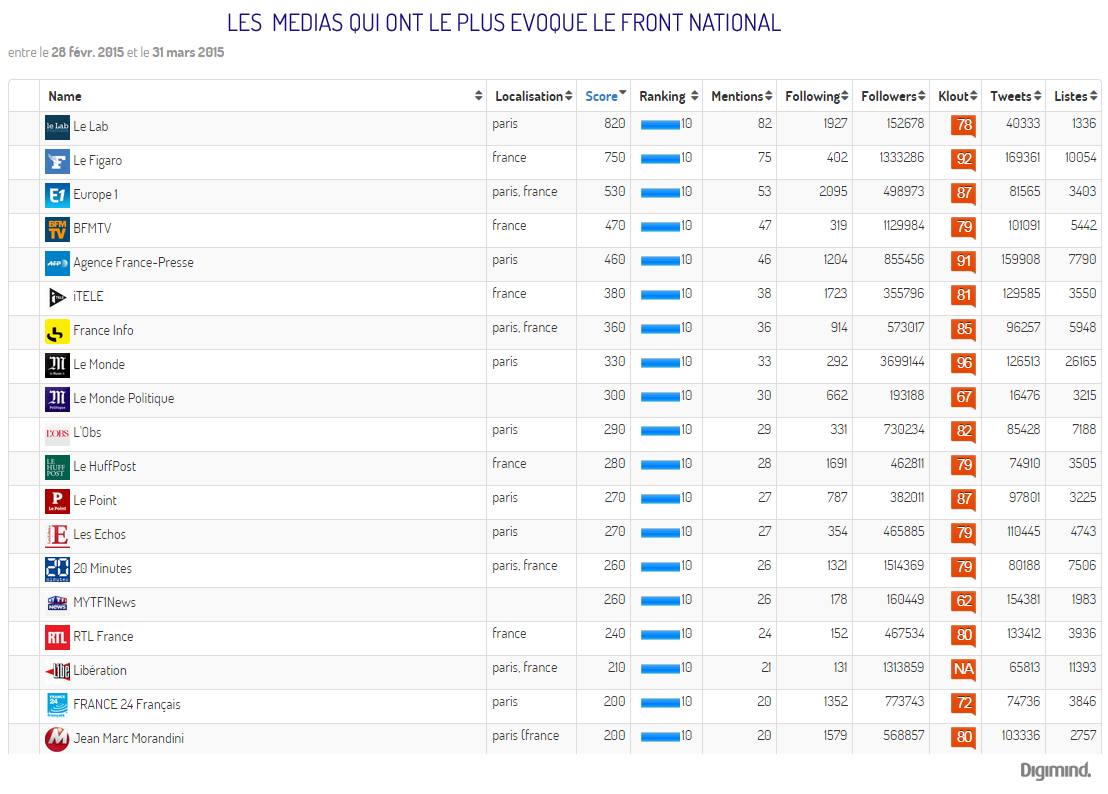Viewport: 1108px width, 794px height.
Task: Click the France Info logo icon
Action: point(57,331)
